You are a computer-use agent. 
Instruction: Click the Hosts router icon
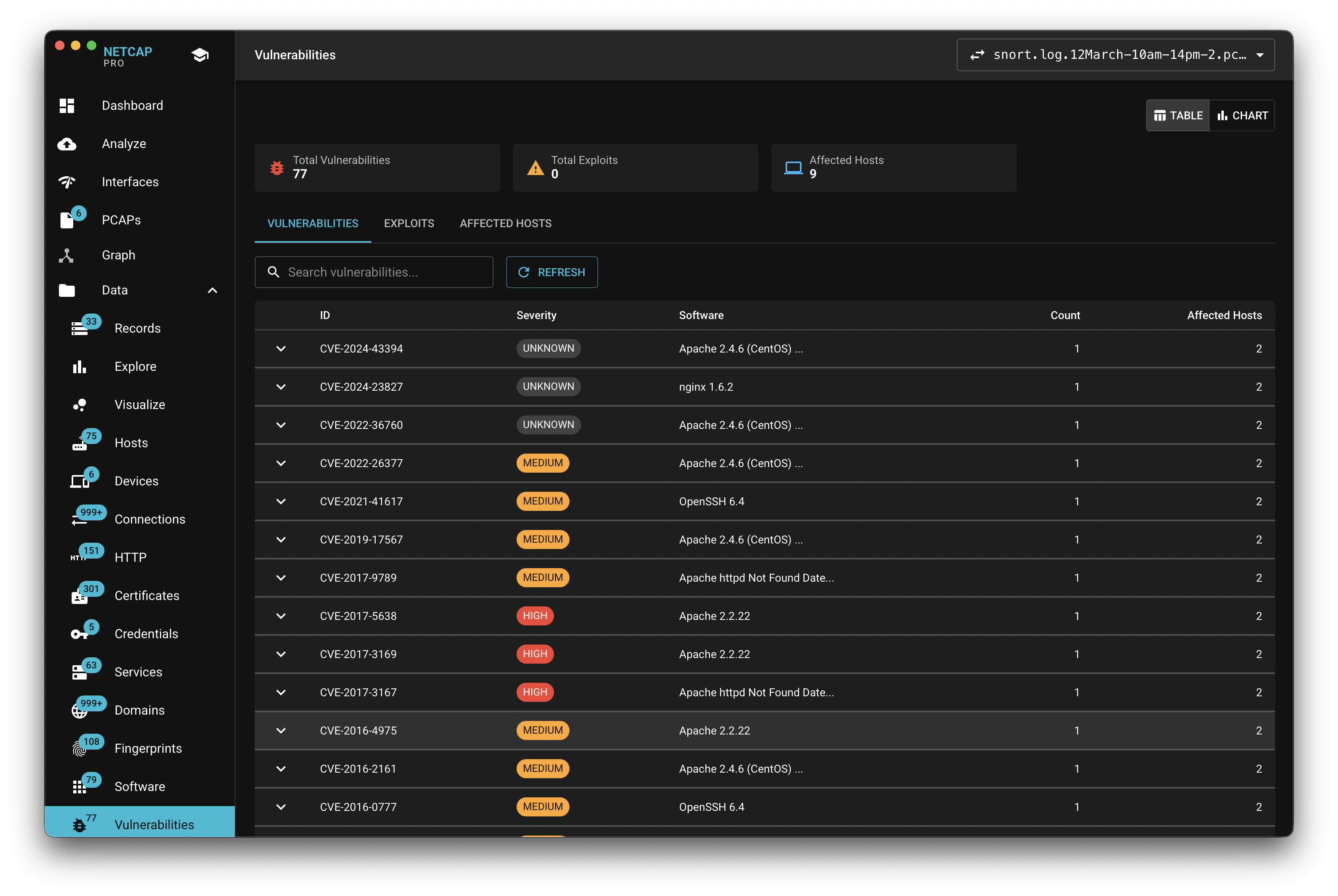pos(80,444)
